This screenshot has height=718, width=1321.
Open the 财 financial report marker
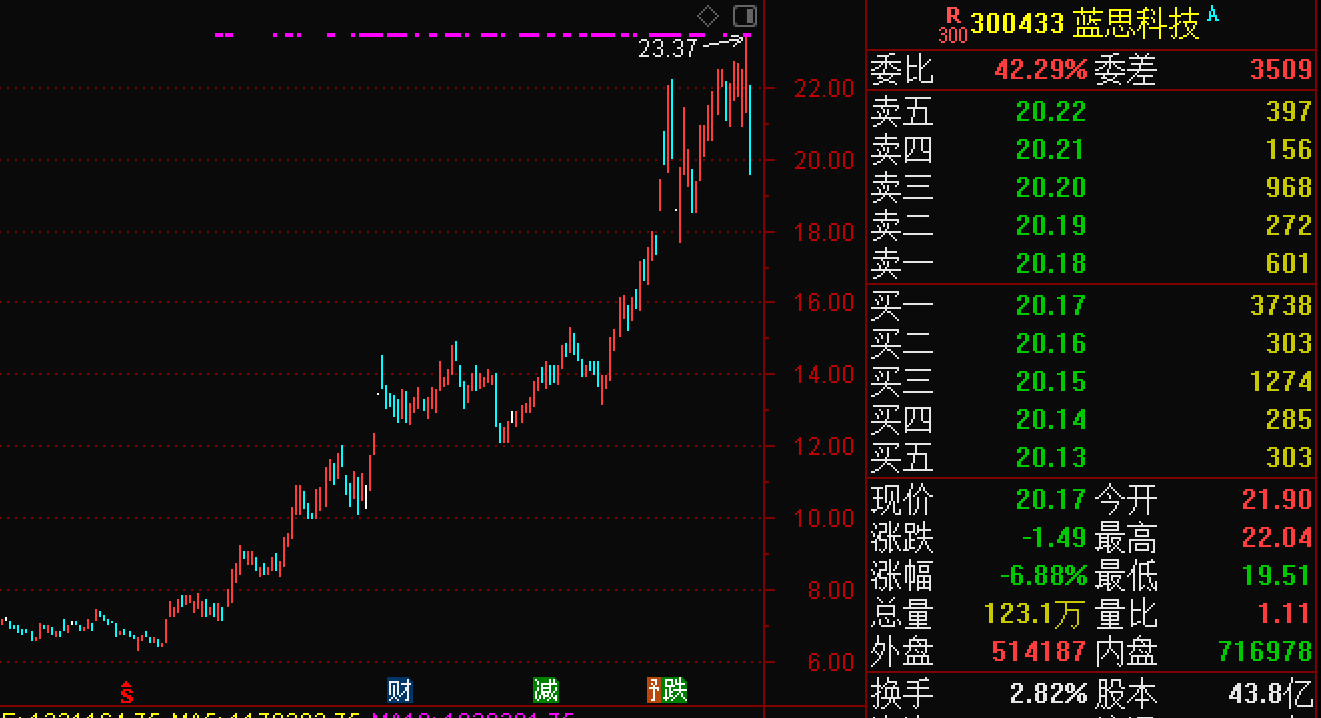click(400, 690)
